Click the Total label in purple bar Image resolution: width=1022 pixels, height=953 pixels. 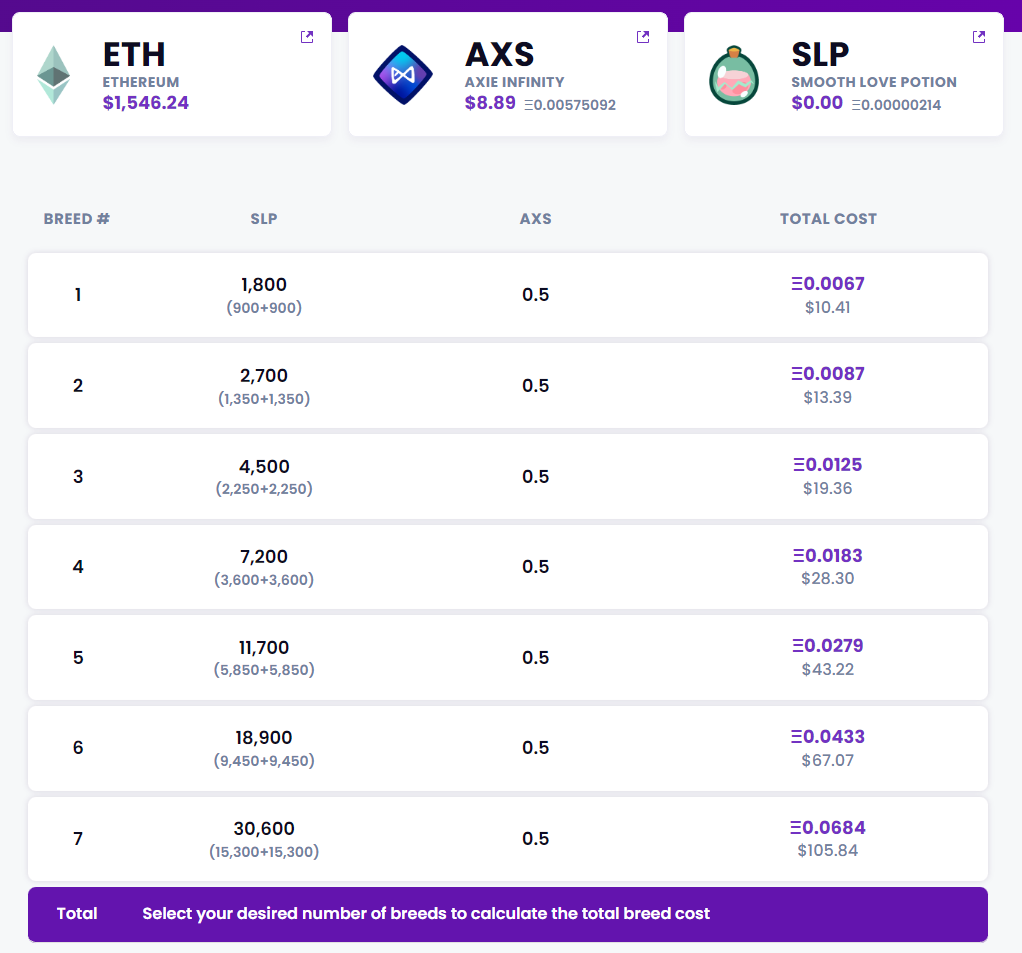(77, 914)
